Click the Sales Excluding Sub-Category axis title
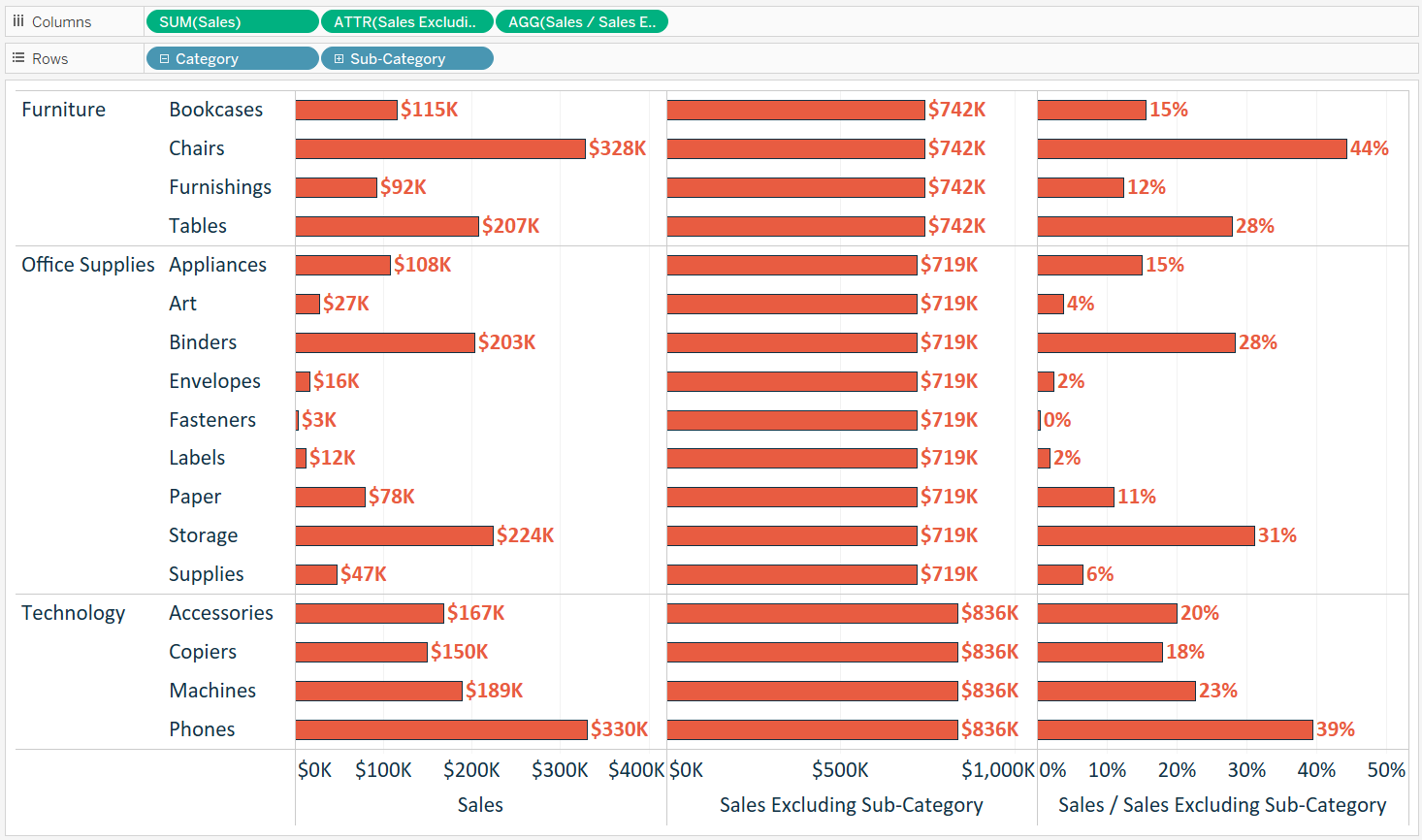Screen dimensions: 1422x840 pyautogui.click(x=851, y=804)
